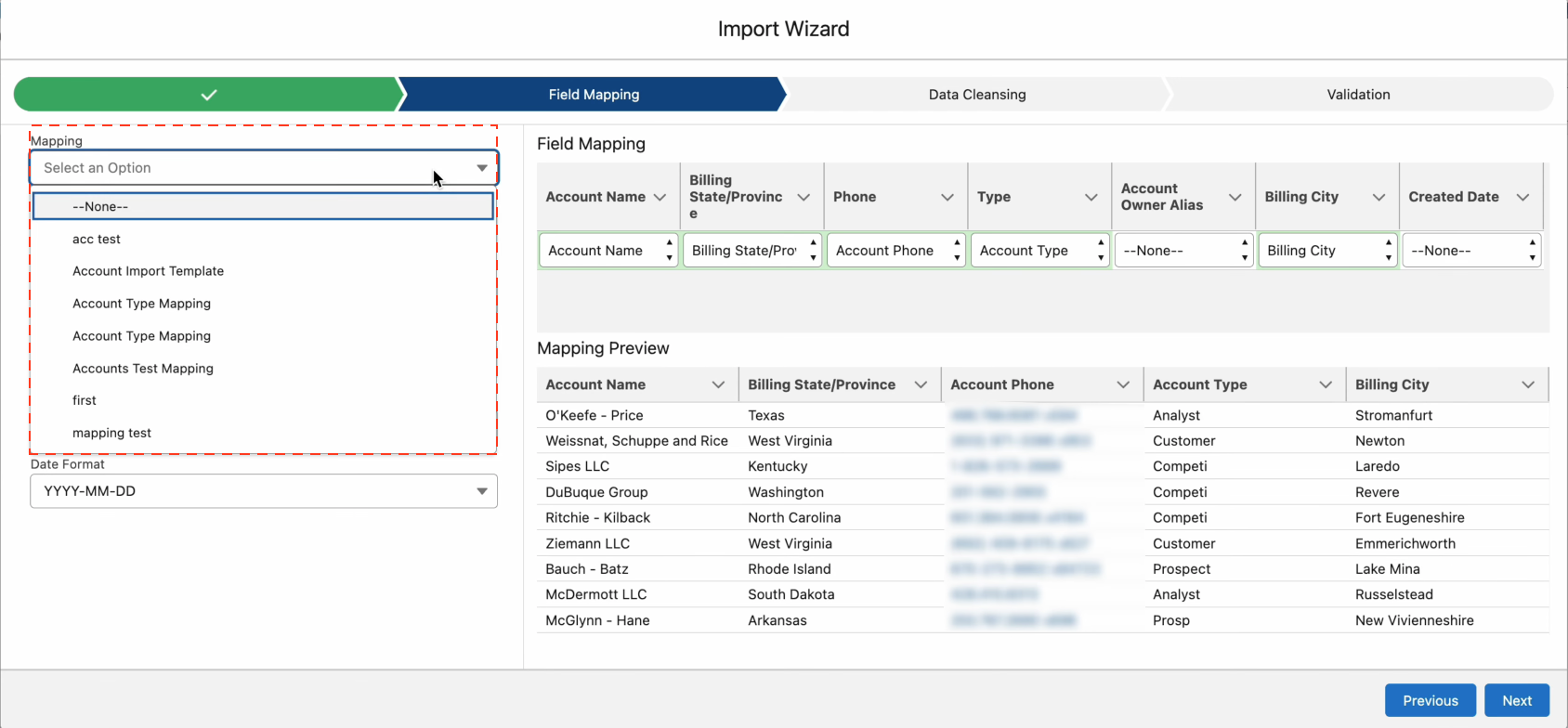The image size is (1568, 728).
Task: Click the Created Date column chevron
Action: tap(1522, 197)
